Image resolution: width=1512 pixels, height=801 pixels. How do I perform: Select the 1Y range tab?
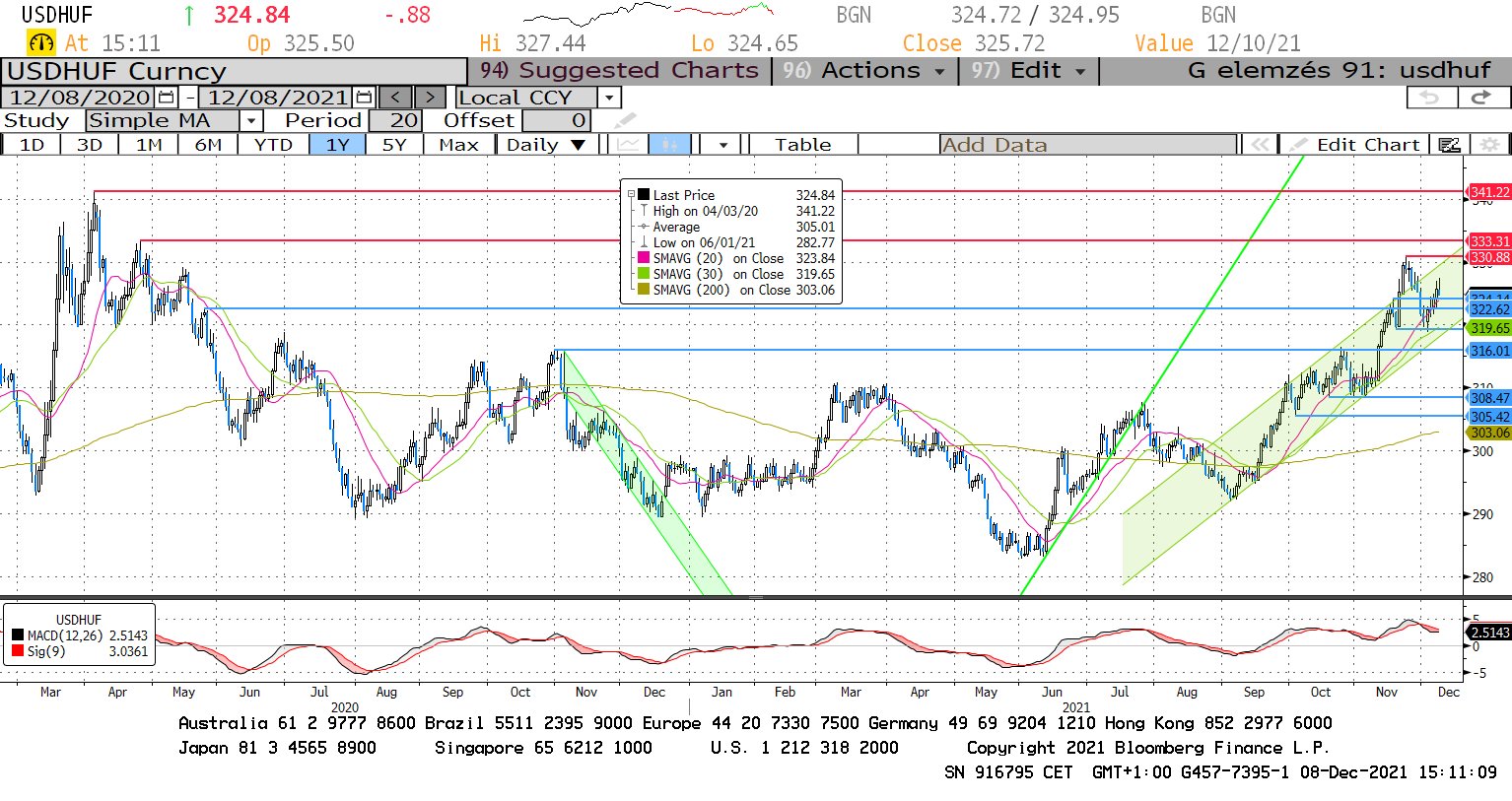click(338, 145)
